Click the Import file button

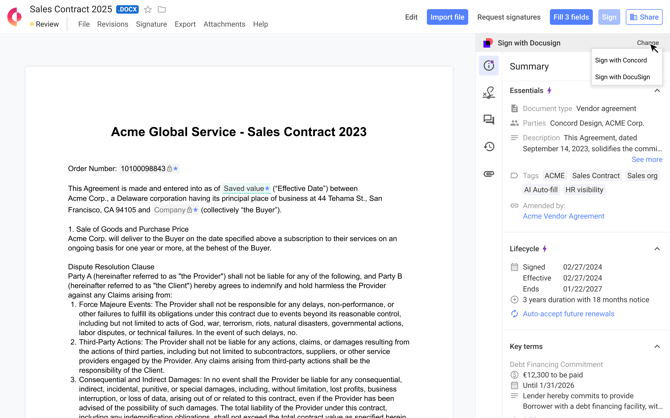pos(447,17)
